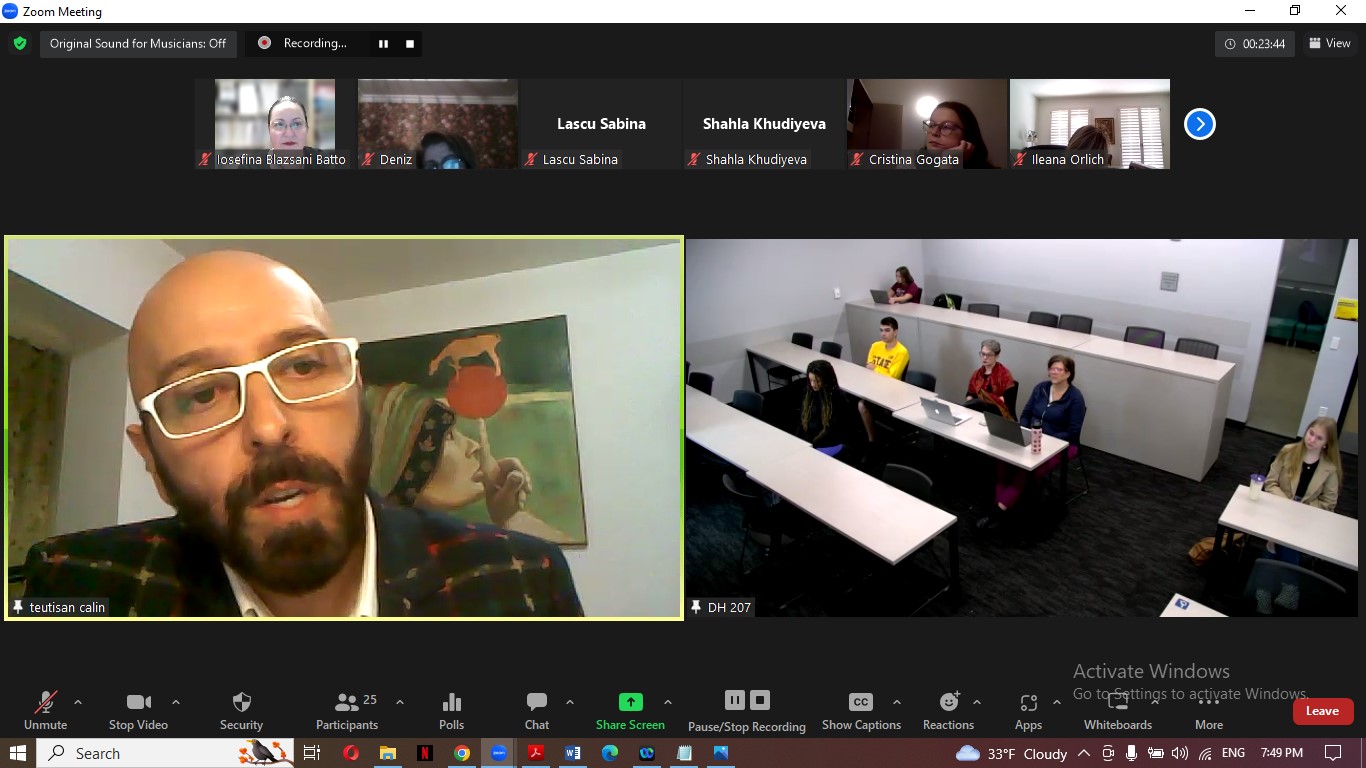Stop recording in the bottom toolbar

click(x=760, y=700)
